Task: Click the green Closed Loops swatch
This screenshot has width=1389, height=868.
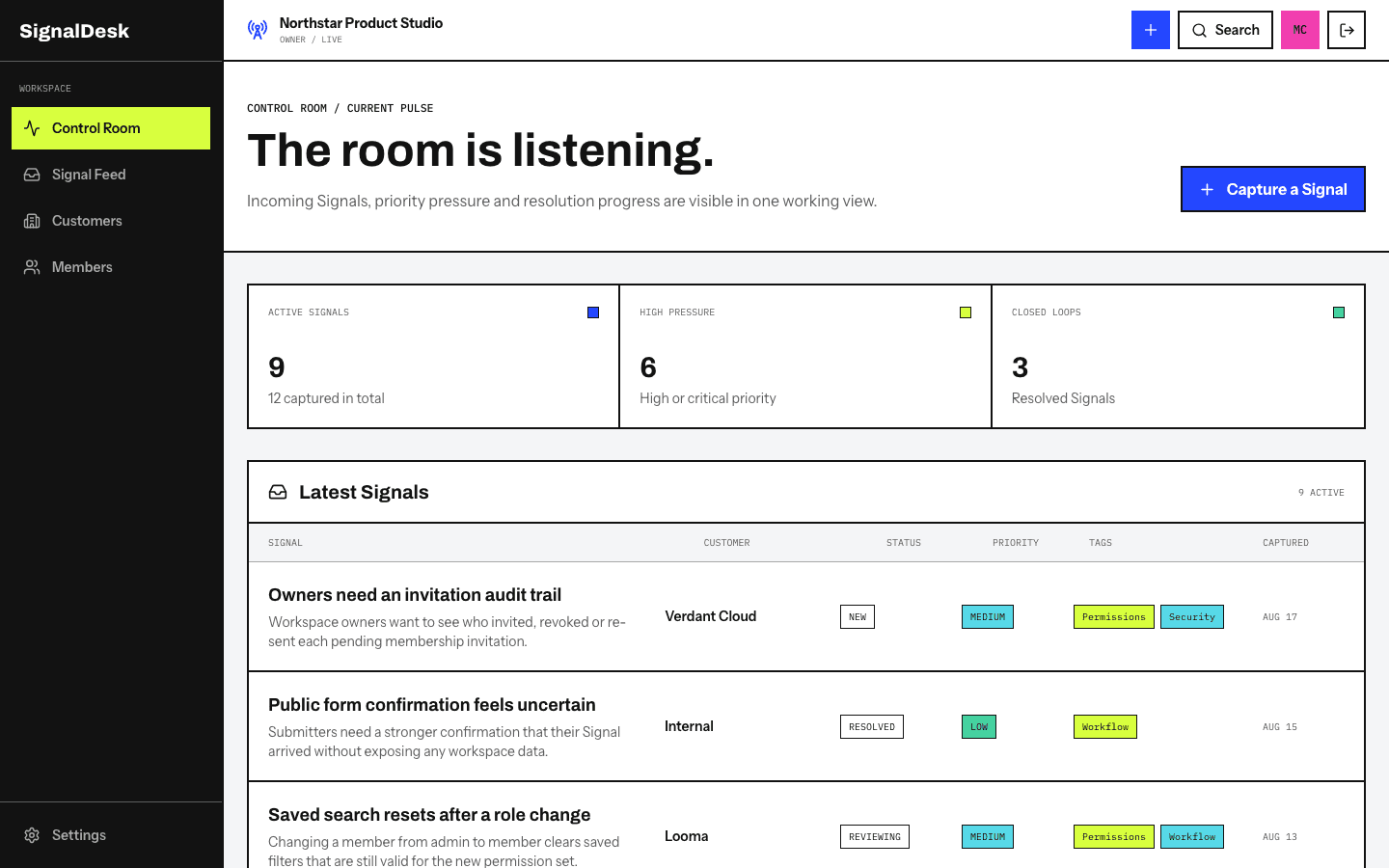Action: click(x=1339, y=312)
